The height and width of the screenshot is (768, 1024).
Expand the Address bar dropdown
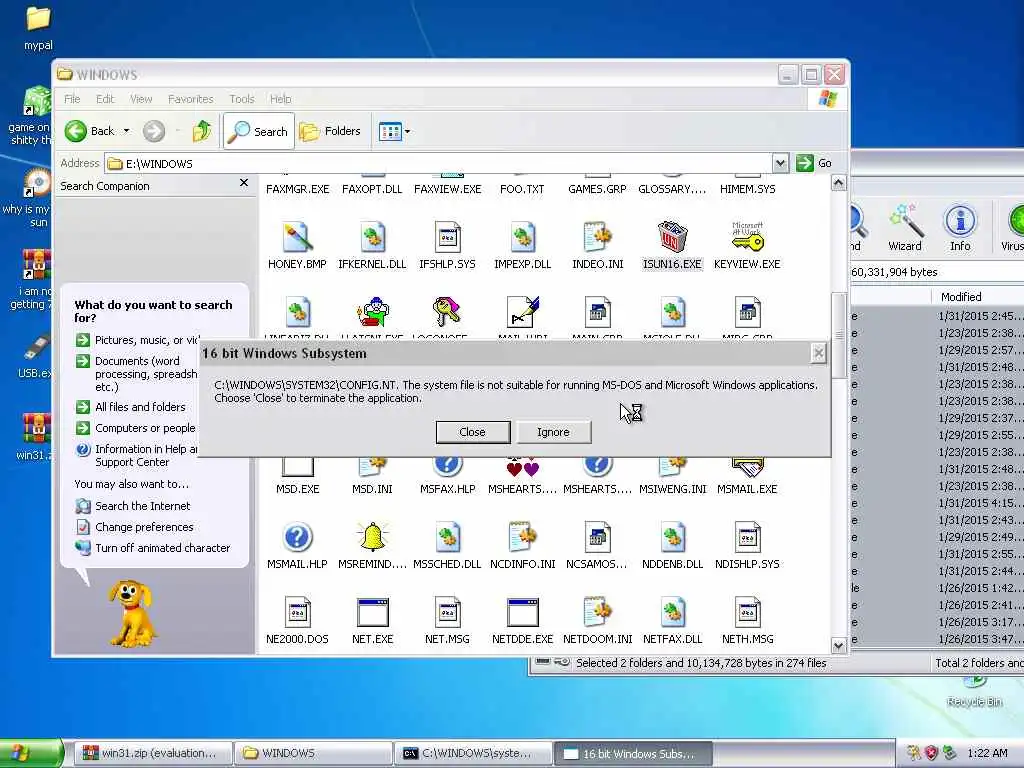click(x=780, y=163)
